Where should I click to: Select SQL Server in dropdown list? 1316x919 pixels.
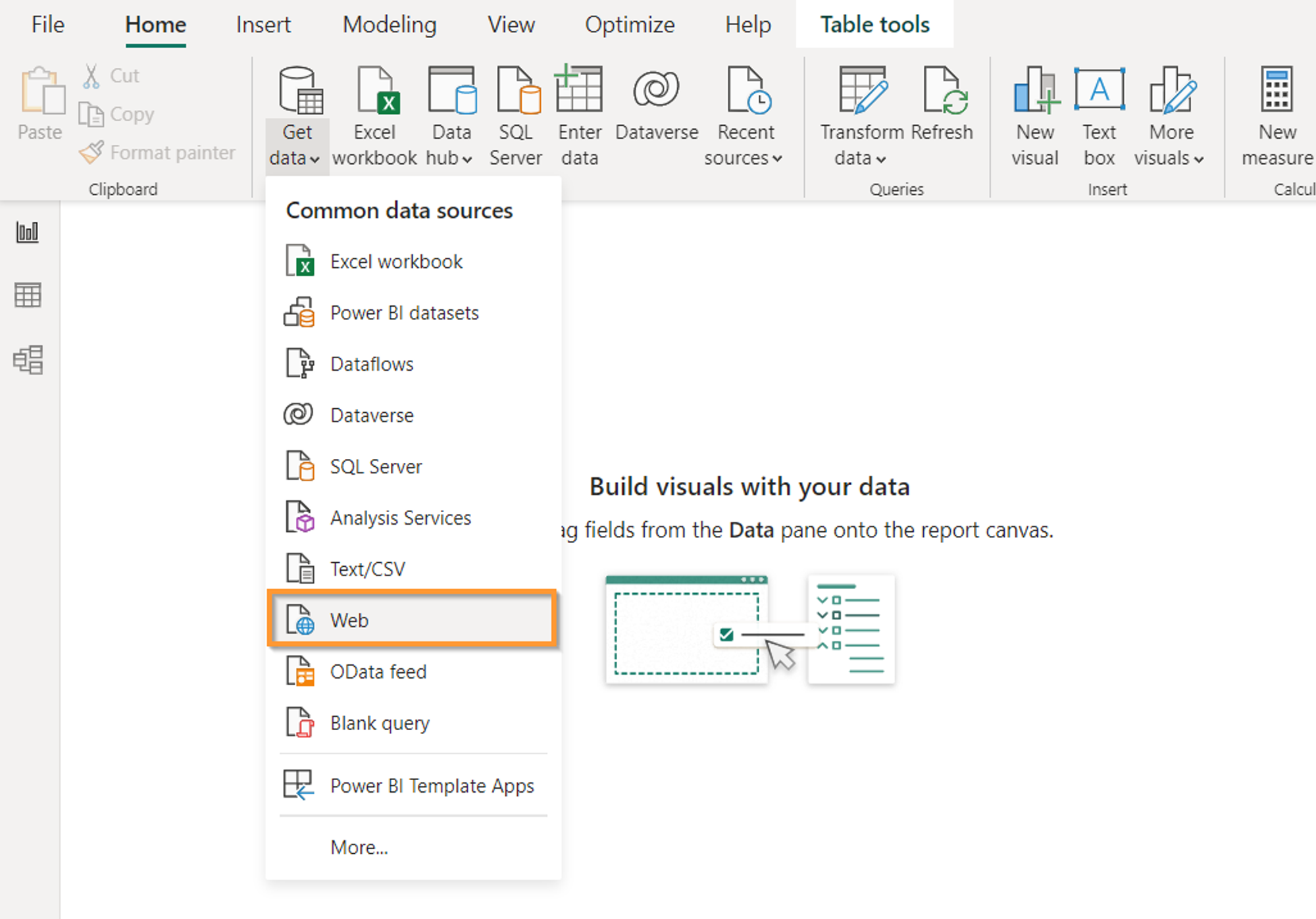(413, 467)
